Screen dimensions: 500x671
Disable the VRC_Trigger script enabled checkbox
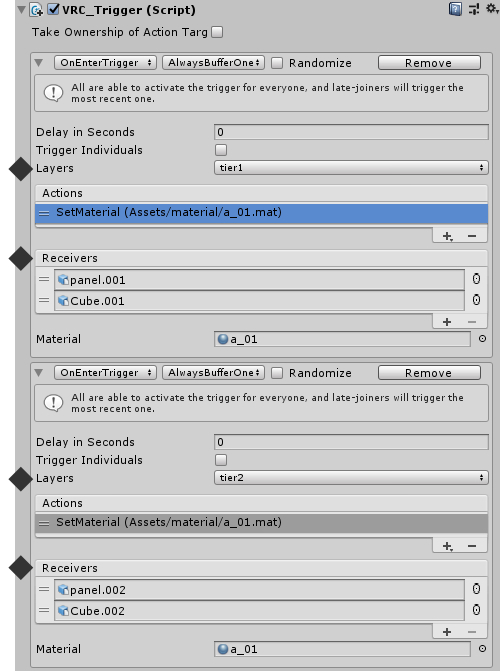pyautogui.click(x=53, y=9)
